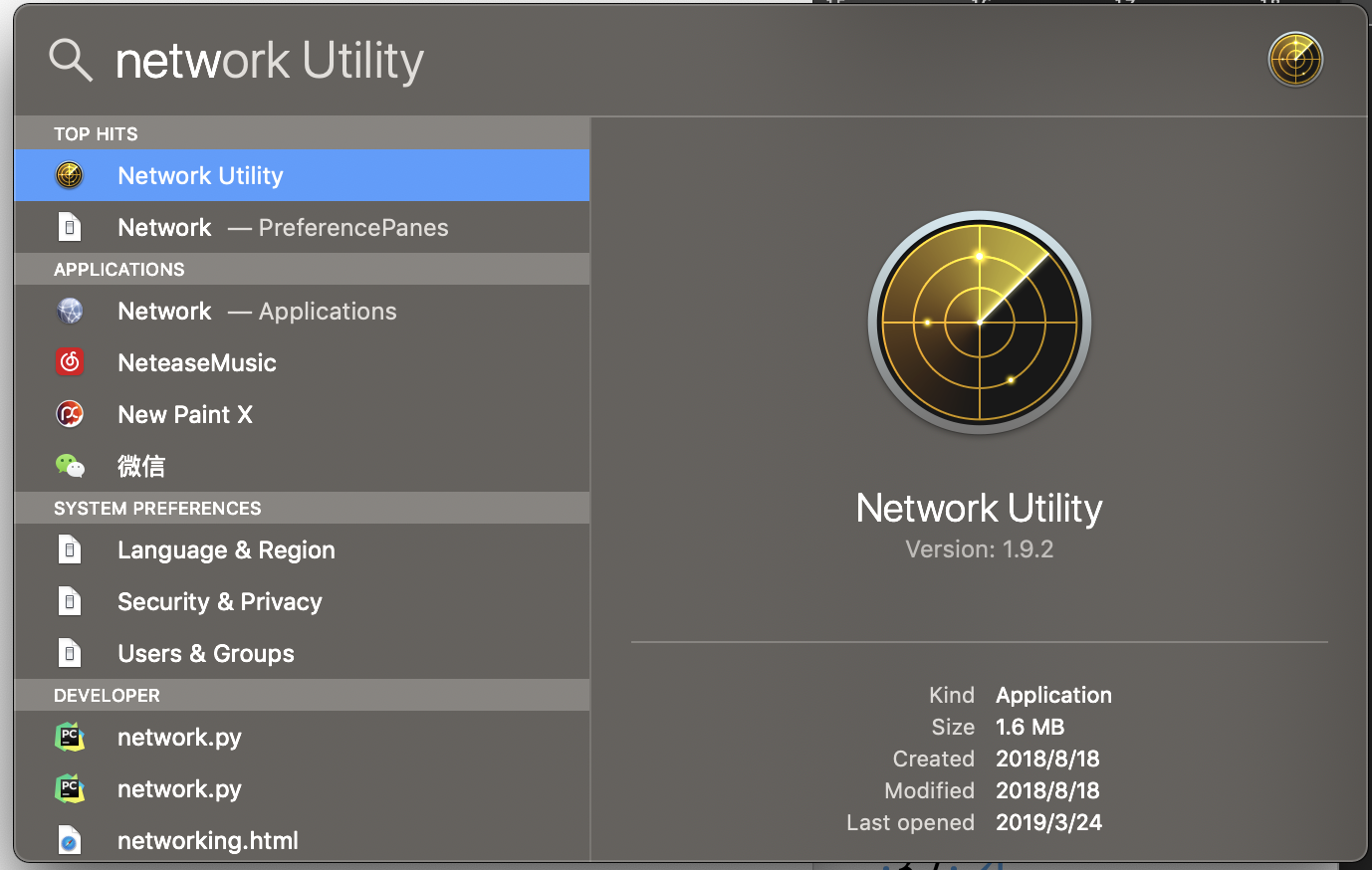Select the Network Utility top hit row
Image resolution: width=1372 pixels, height=870 pixels.
click(302, 175)
